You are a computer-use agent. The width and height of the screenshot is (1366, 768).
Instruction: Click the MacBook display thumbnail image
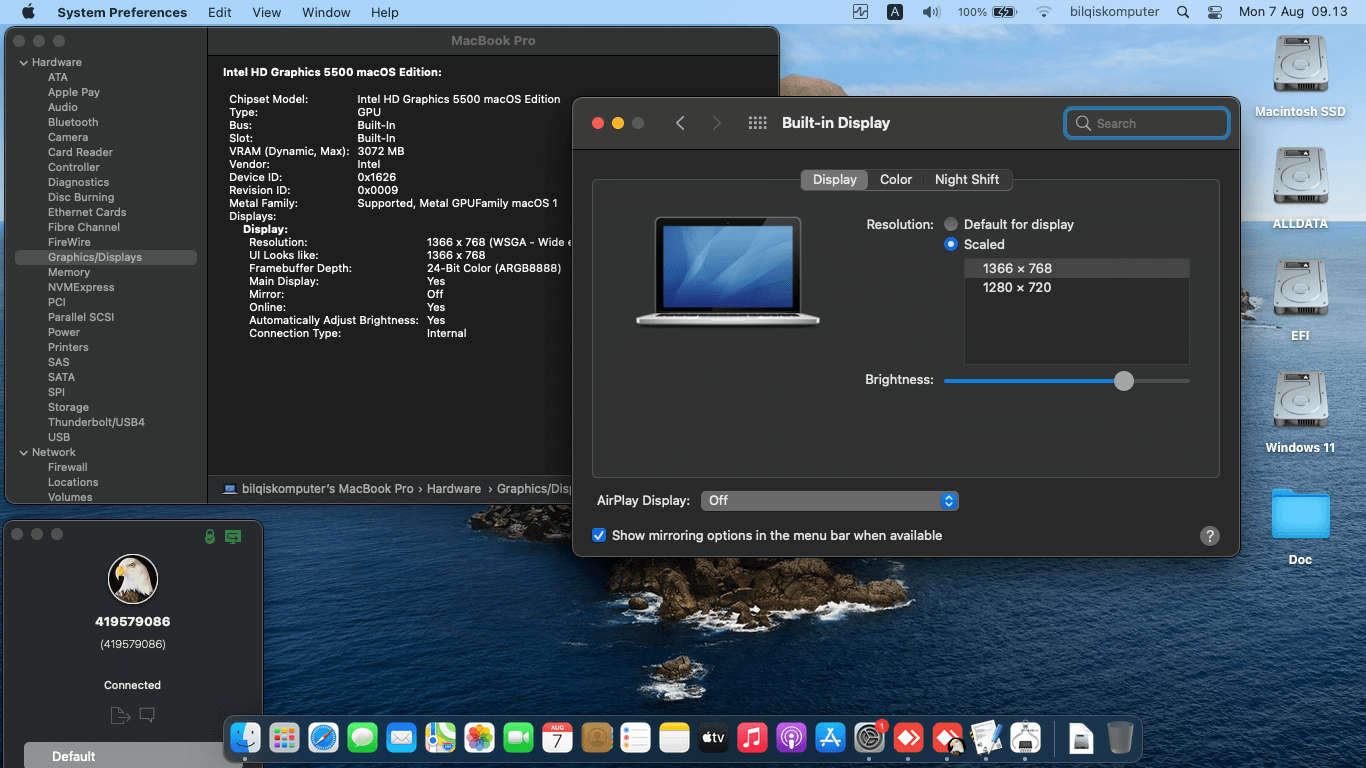(728, 271)
